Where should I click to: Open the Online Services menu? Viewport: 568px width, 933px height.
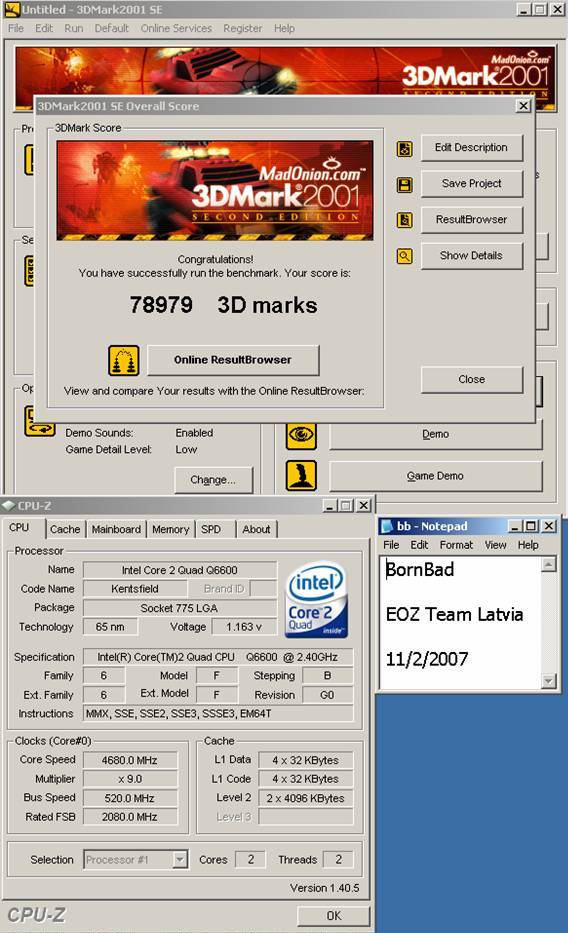click(176, 28)
